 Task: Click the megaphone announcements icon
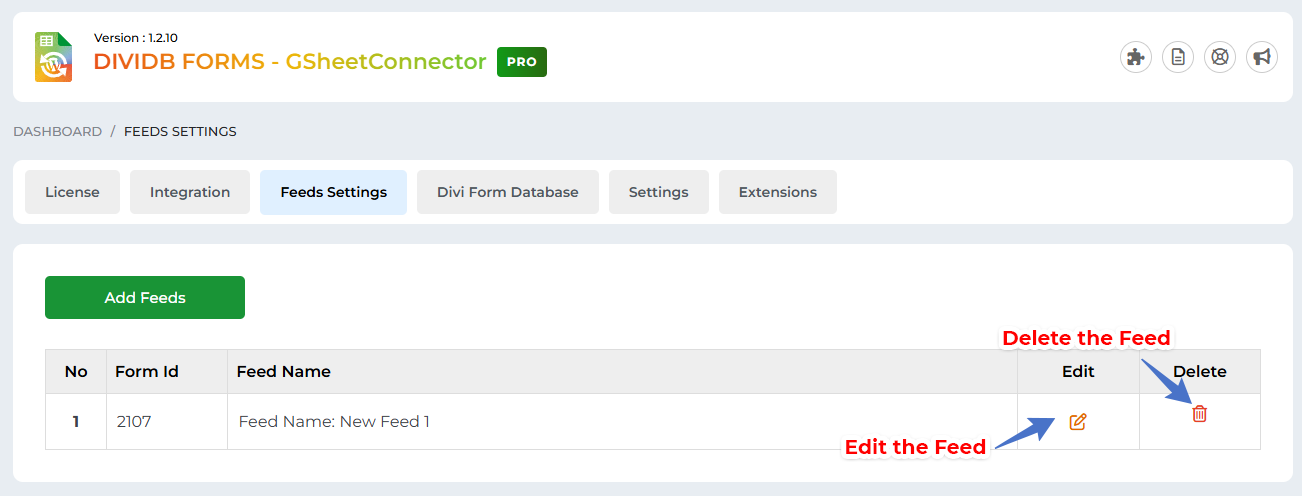point(1262,57)
